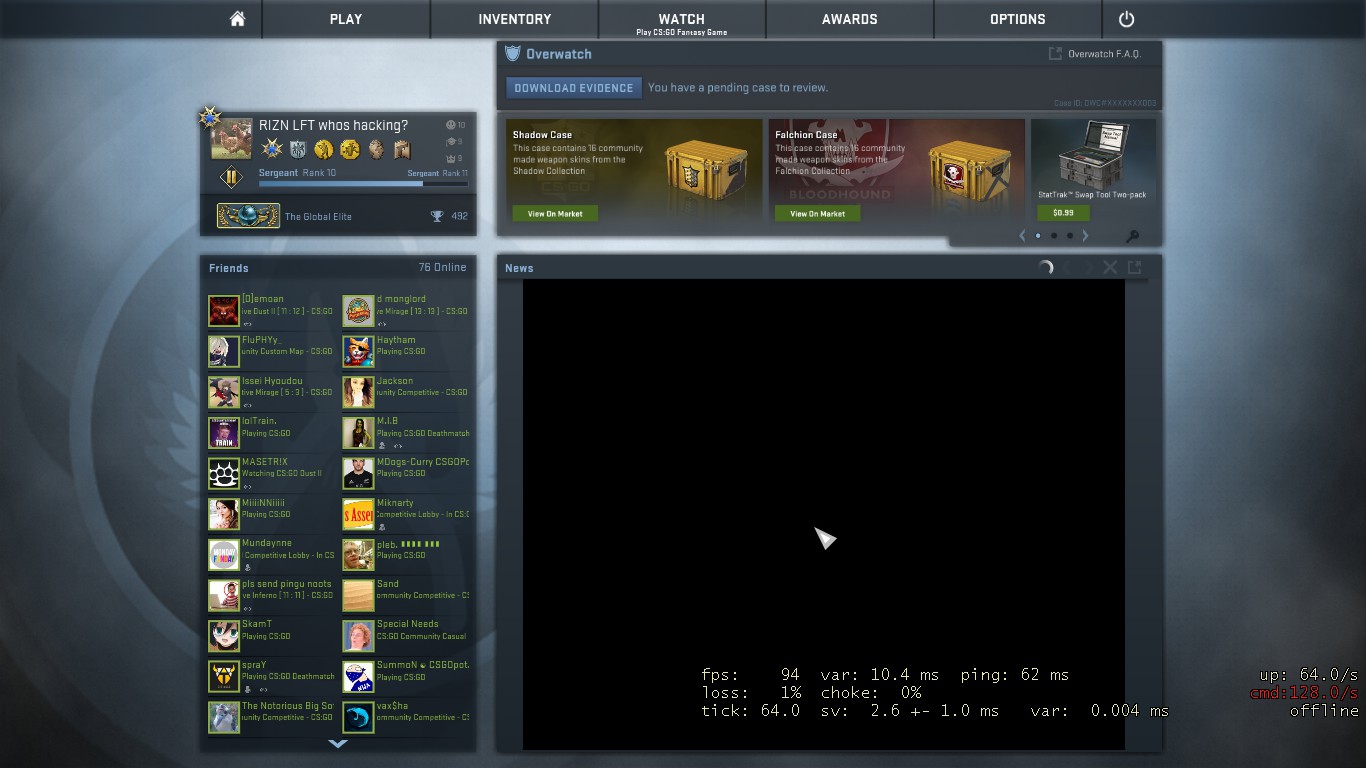Click the trophy wins icon
Image resolution: width=1366 pixels, height=768 pixels.
(x=437, y=216)
